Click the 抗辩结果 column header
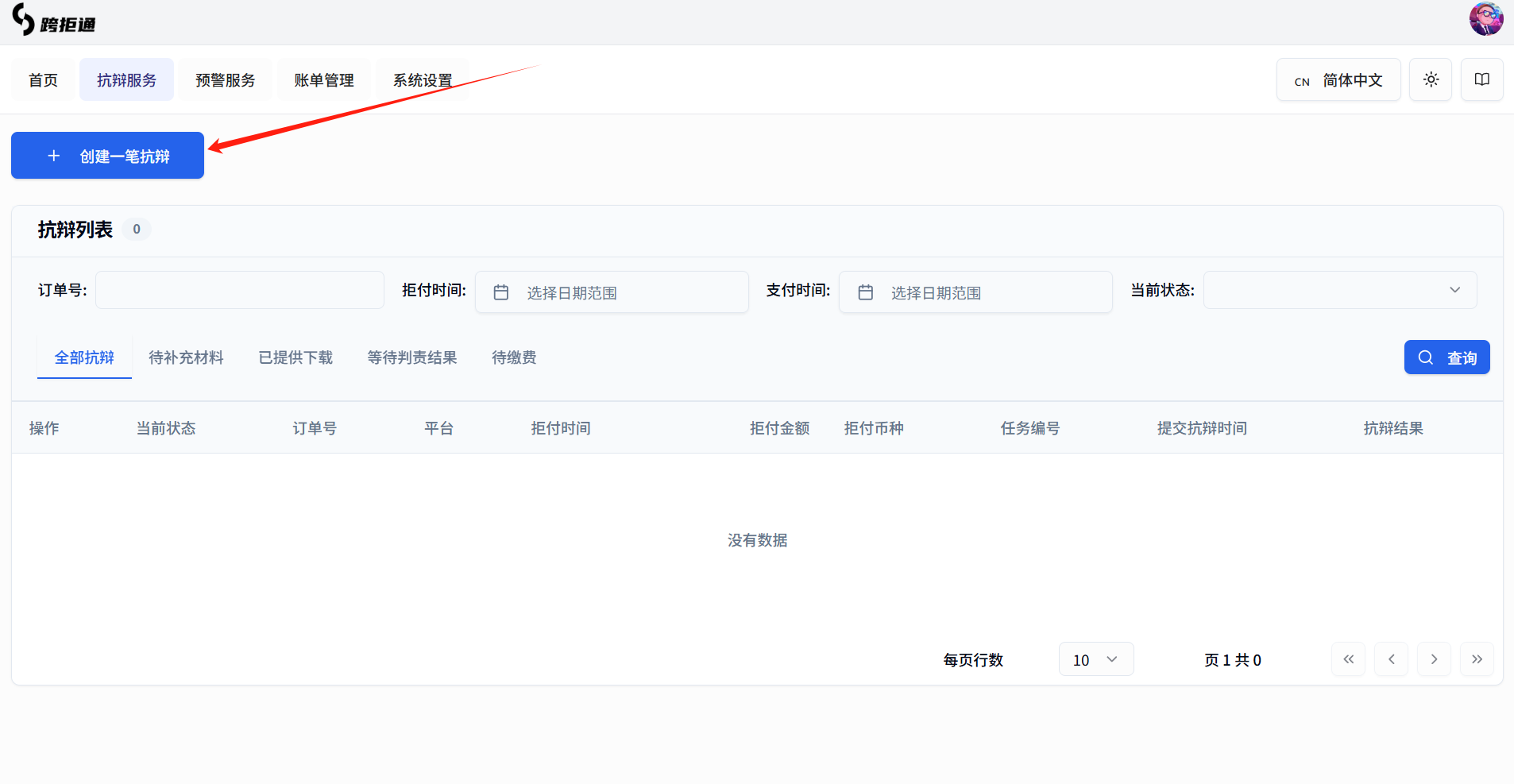Image resolution: width=1514 pixels, height=784 pixels. [1393, 428]
